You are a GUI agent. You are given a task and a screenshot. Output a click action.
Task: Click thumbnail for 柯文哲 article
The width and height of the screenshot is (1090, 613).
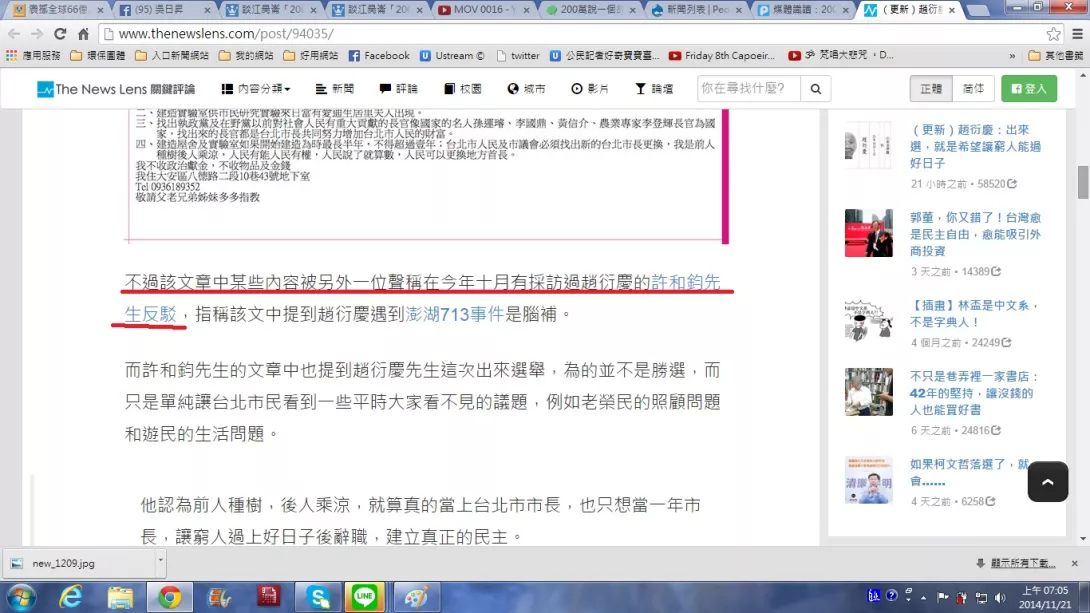[868, 480]
